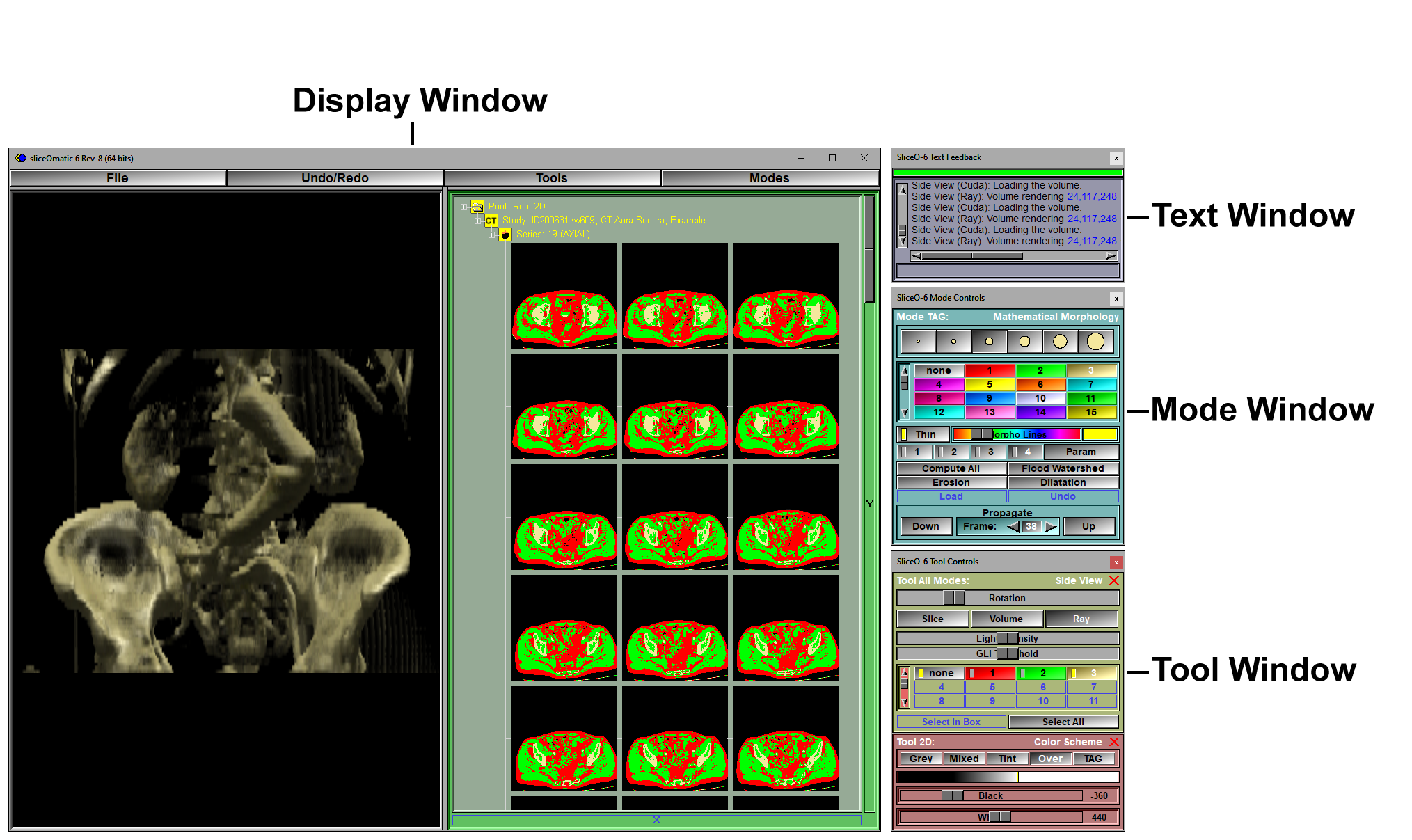Screen dimensions: 1412x840
Task: Open the Undo/Redo menu
Action: 335,178
